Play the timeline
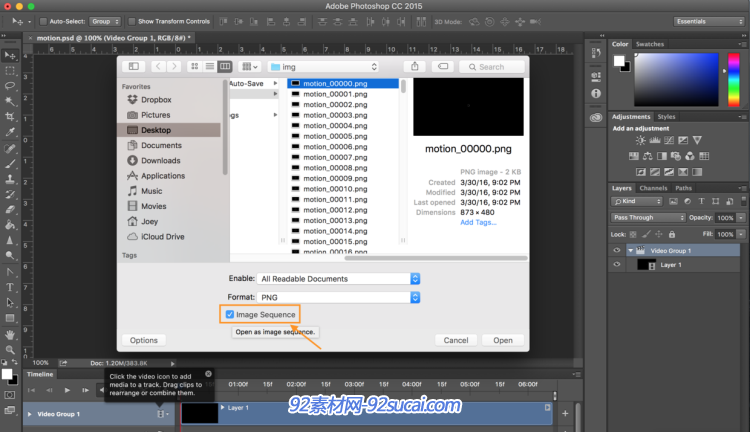 click(x=67, y=390)
